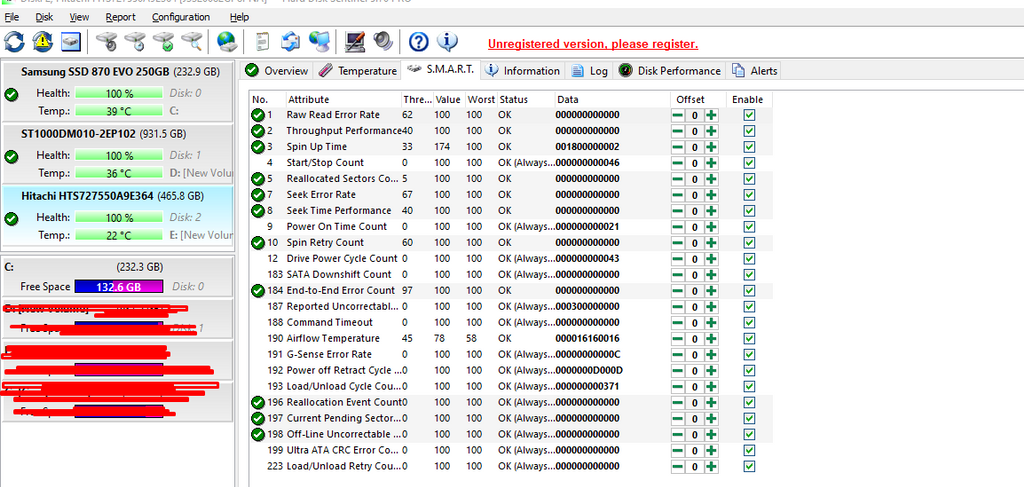The height and width of the screenshot is (487, 1024).
Task: Switch to the Overview tab
Action: [x=277, y=71]
